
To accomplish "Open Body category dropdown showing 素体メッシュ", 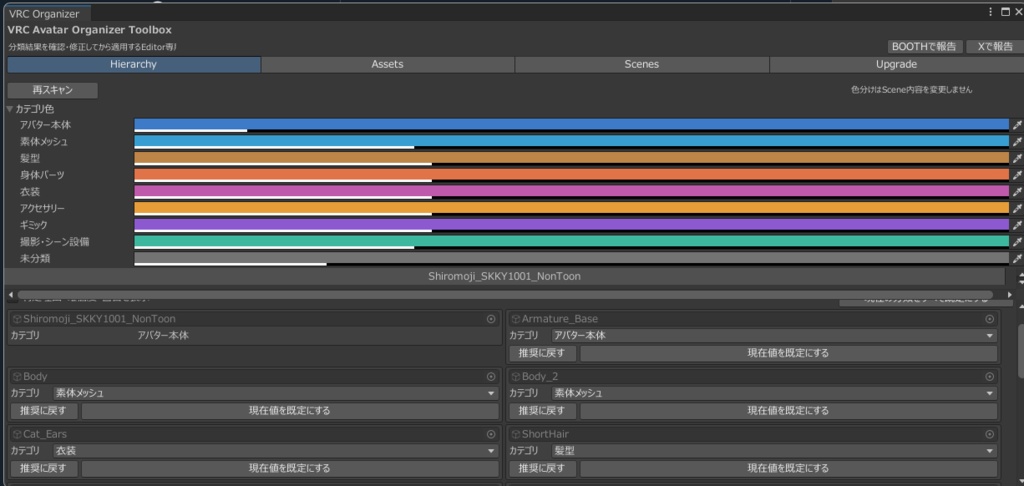I will click(275, 393).
